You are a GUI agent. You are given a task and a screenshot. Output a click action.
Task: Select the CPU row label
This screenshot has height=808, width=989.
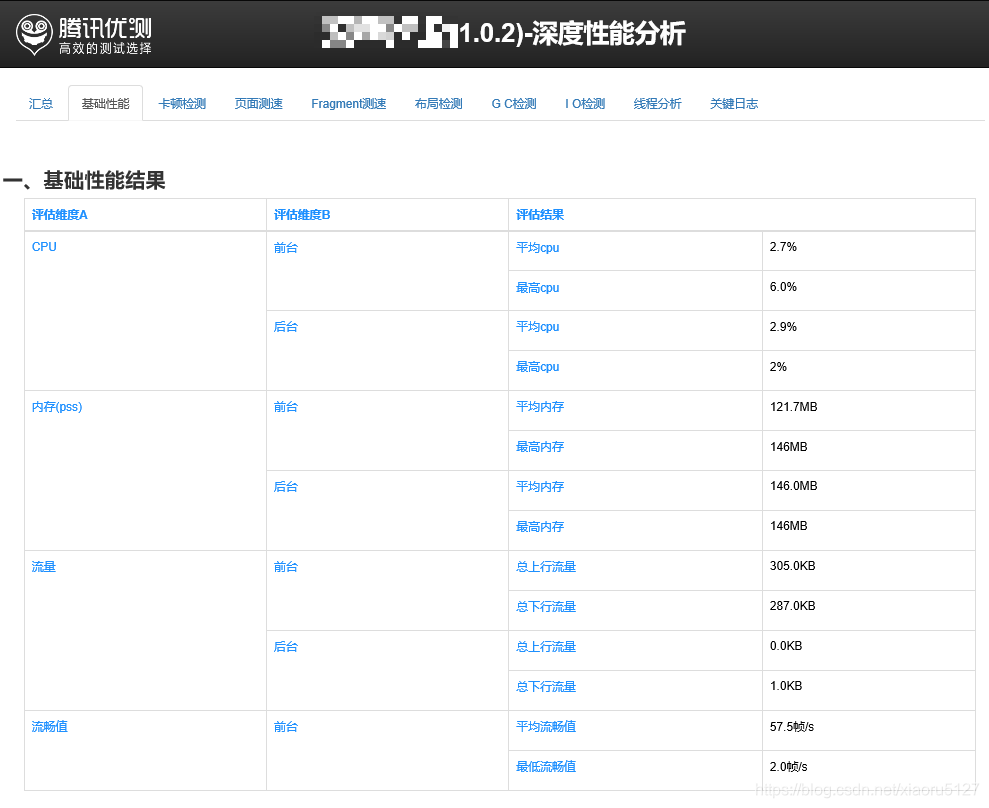44,247
